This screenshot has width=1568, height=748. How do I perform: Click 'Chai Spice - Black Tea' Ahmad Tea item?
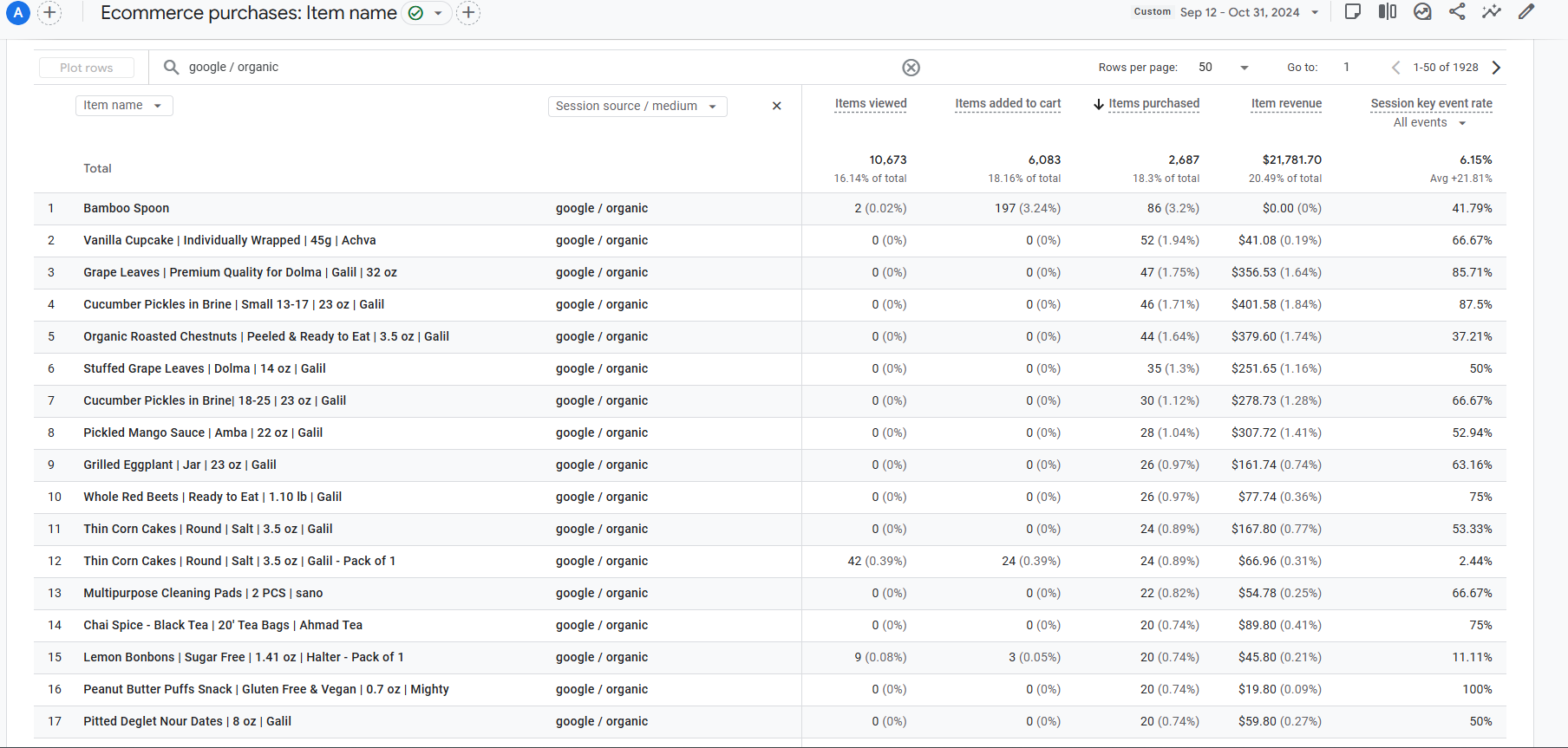[x=223, y=626]
